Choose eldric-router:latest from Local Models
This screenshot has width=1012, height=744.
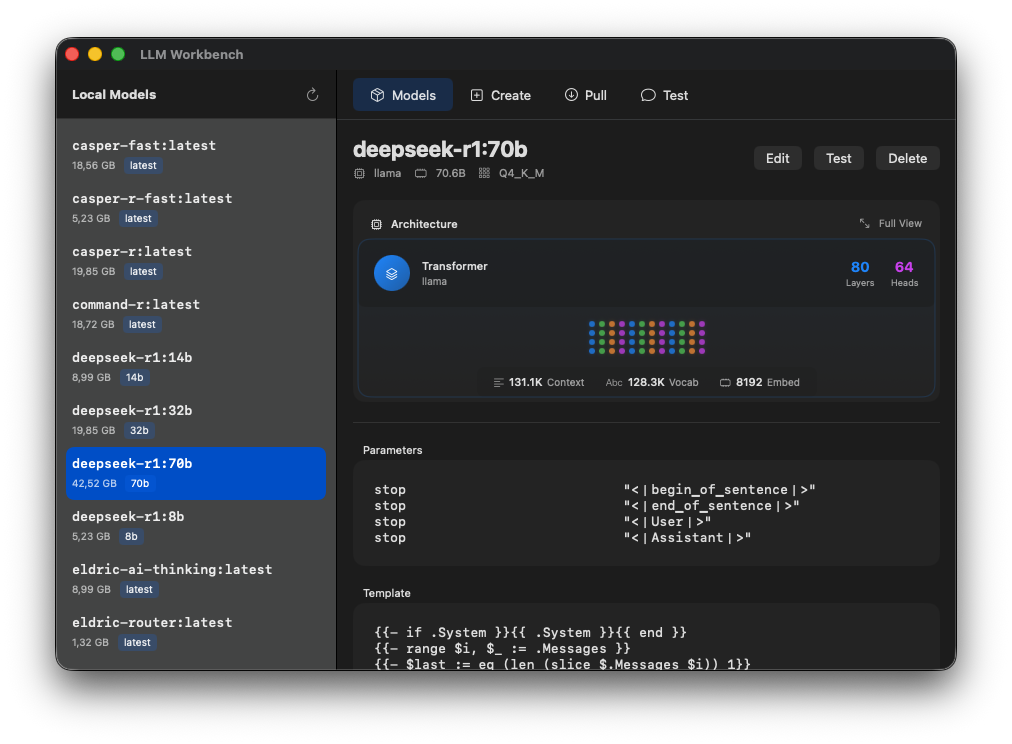click(195, 631)
